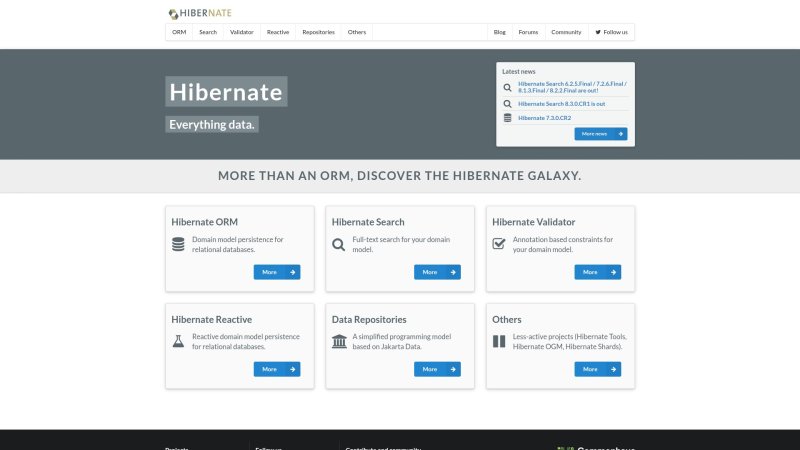
Task: Go to the Blog link
Action: [499, 32]
